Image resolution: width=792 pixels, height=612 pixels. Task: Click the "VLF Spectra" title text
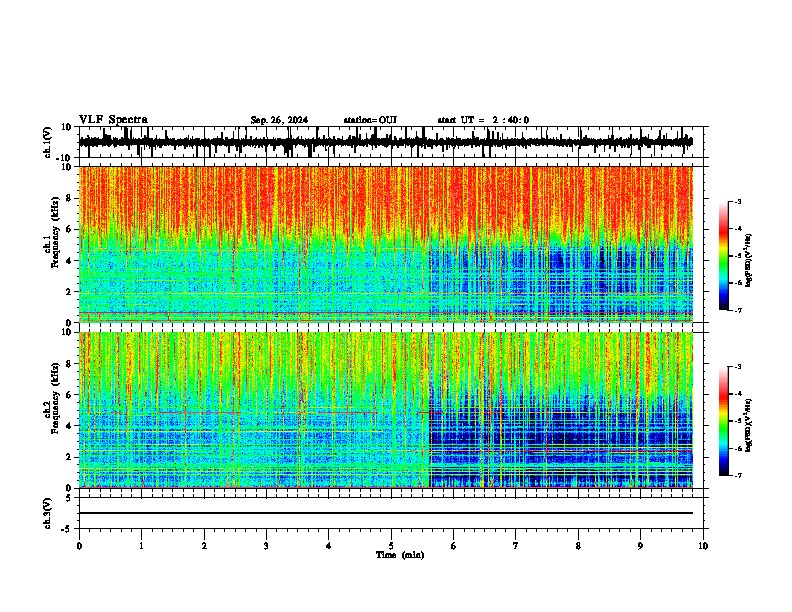[x=113, y=120]
